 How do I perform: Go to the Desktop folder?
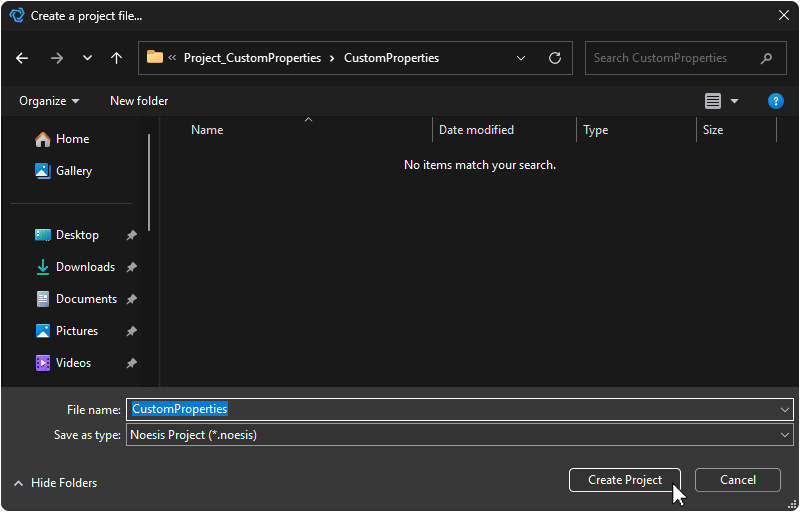click(66, 235)
